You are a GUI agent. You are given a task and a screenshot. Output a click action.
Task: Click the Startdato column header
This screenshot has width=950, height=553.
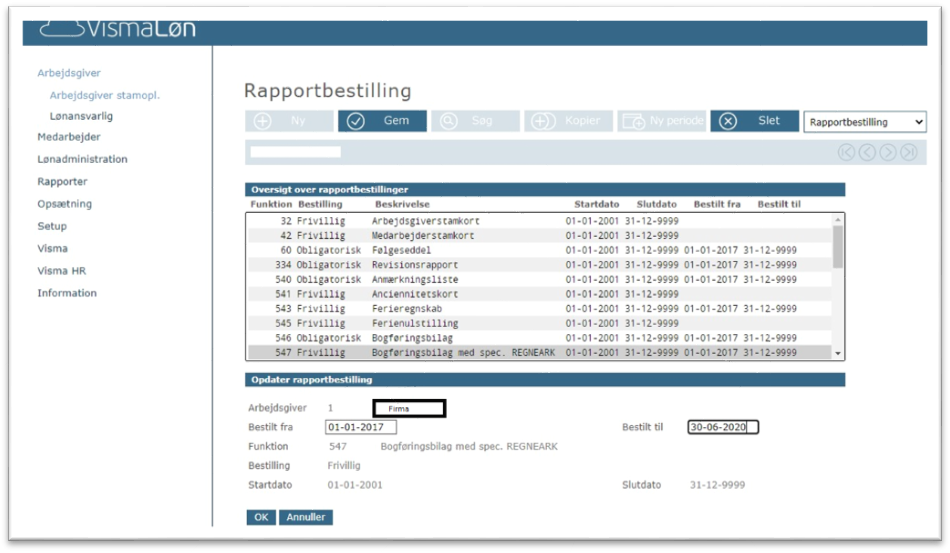(x=596, y=204)
